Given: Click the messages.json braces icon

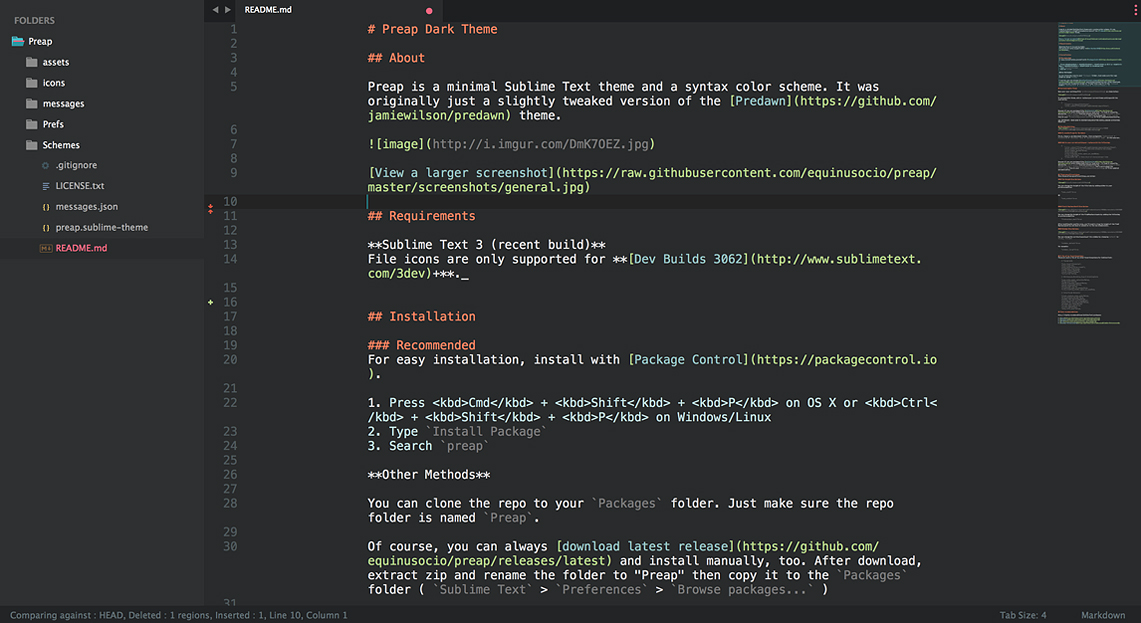Looking at the screenshot, I should (x=46, y=207).
